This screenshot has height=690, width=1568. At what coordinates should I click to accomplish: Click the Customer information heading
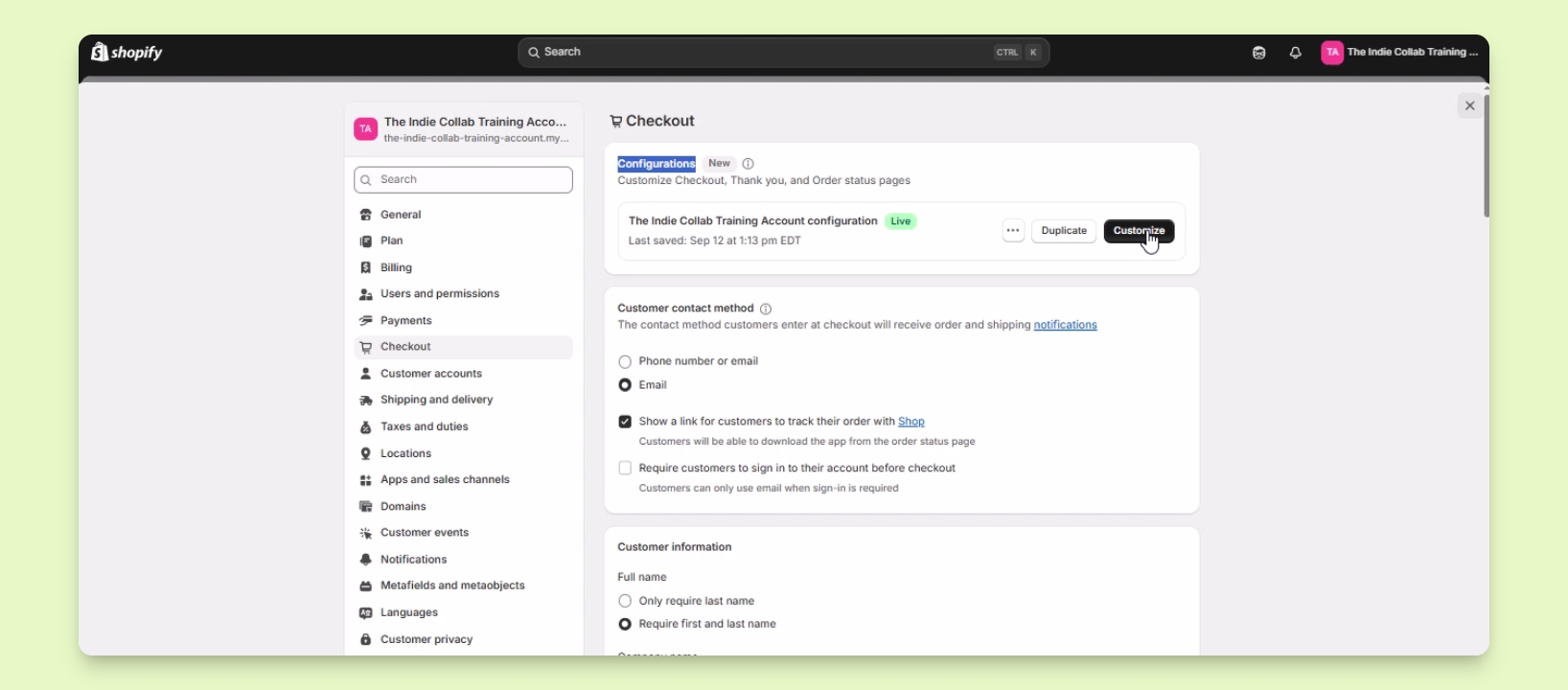(675, 547)
